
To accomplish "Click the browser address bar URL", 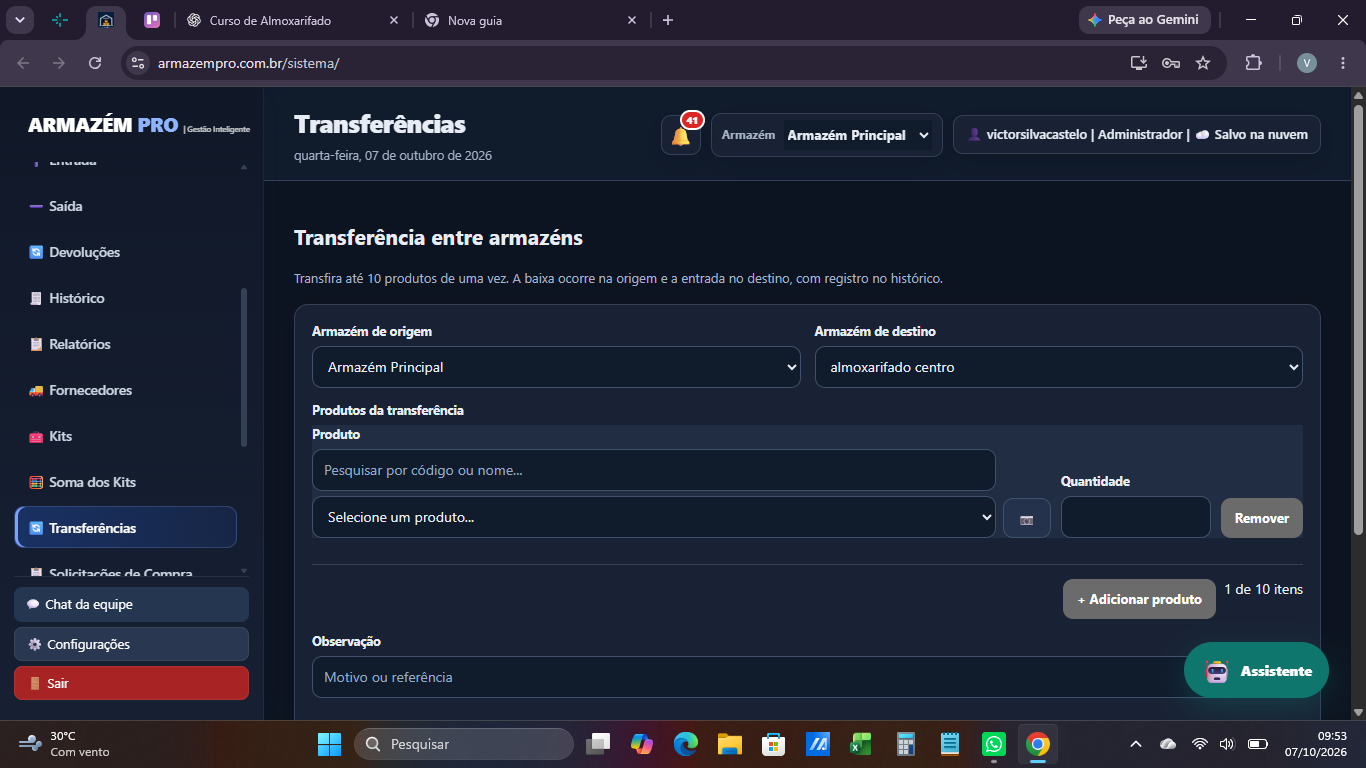I will [x=248, y=63].
